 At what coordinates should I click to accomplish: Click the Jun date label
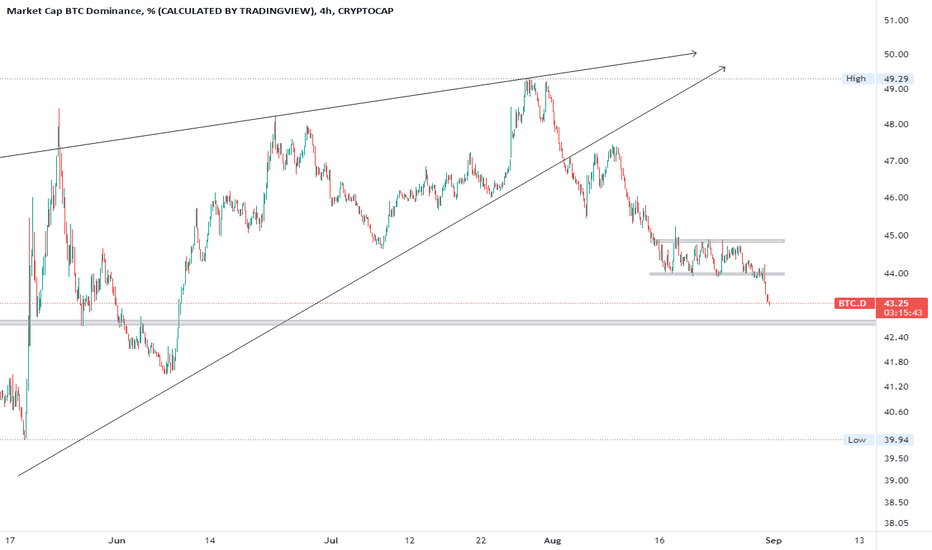click(117, 540)
